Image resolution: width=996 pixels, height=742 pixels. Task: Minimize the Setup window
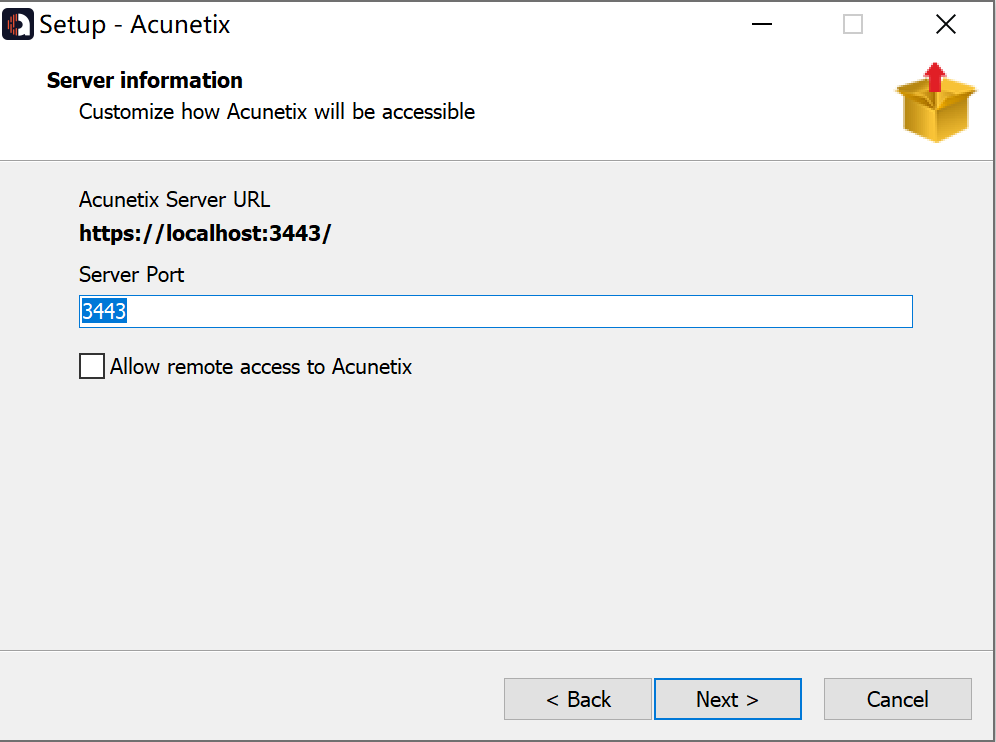click(760, 24)
